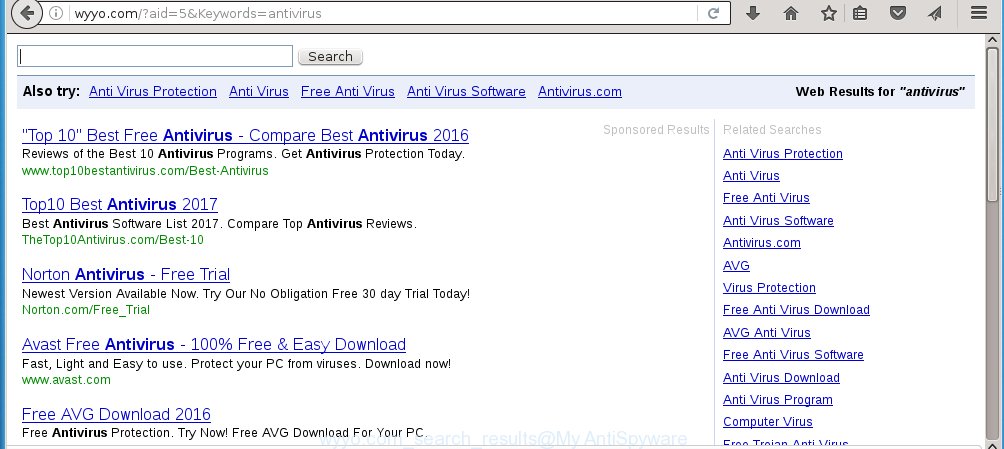
Task: Click Reviews of the Best 10 Antivirus description
Action: tap(243, 154)
